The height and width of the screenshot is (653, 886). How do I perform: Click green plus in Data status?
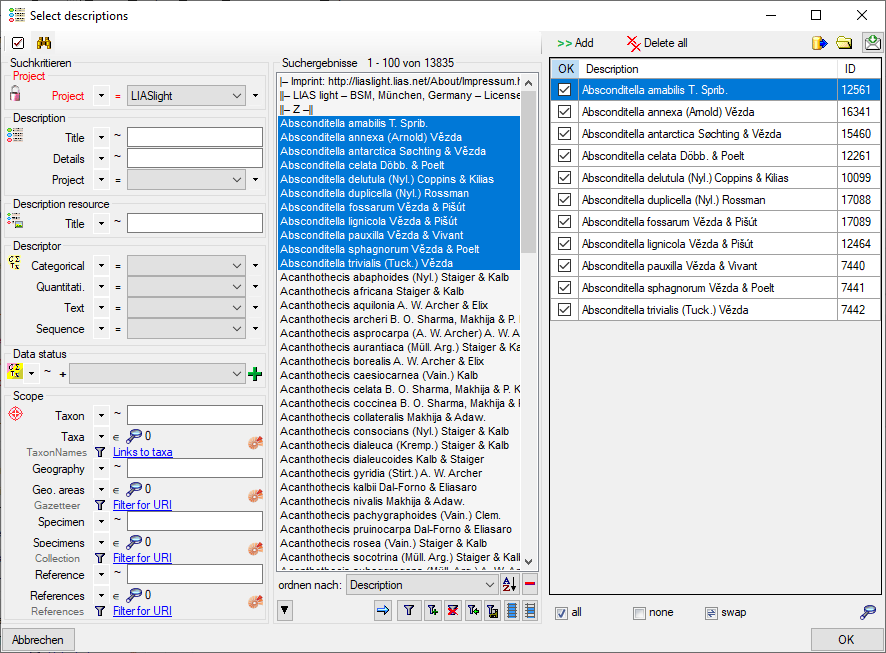tap(255, 373)
